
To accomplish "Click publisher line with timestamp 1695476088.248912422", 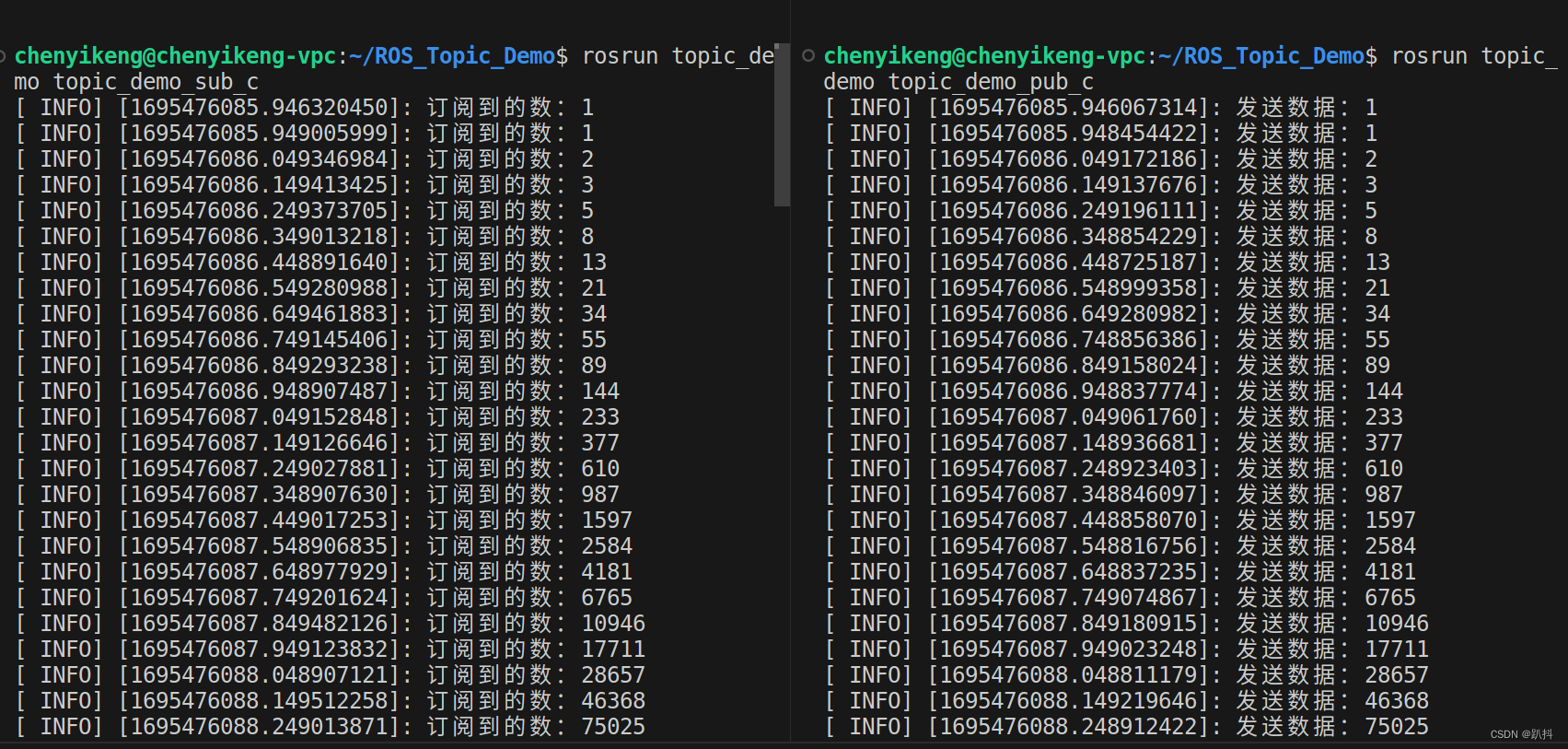I will pyautogui.click(x=1127, y=727).
